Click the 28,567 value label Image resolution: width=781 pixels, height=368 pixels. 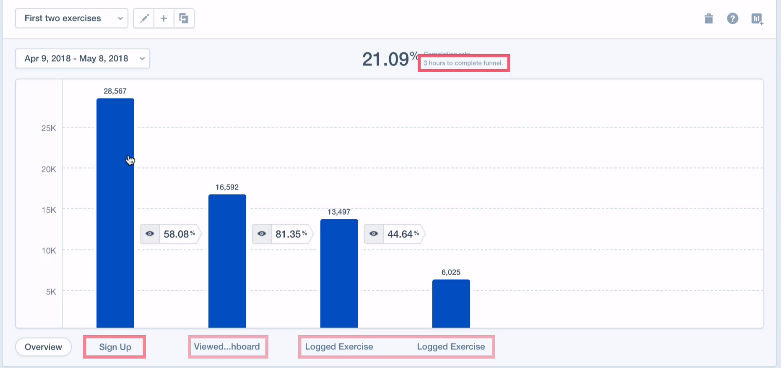(x=115, y=91)
